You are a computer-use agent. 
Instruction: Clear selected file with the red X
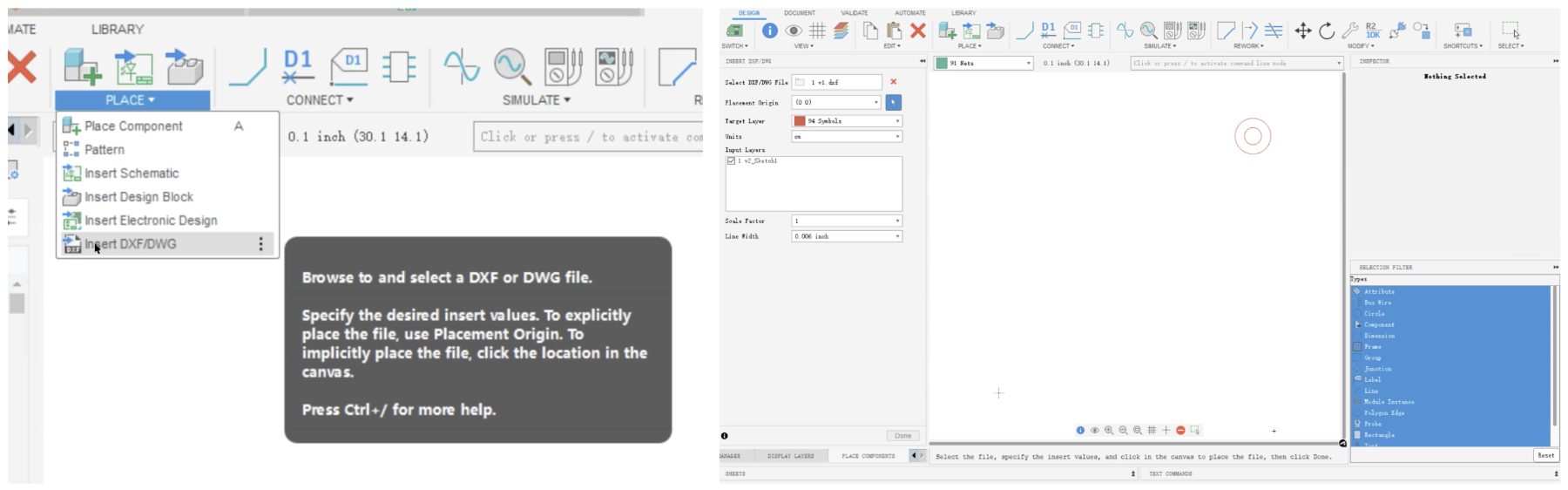click(893, 82)
